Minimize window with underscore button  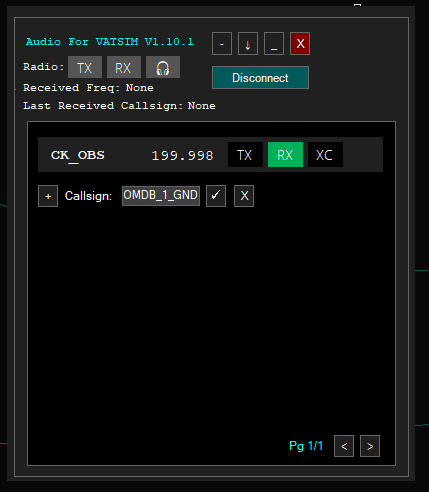[x=274, y=44]
